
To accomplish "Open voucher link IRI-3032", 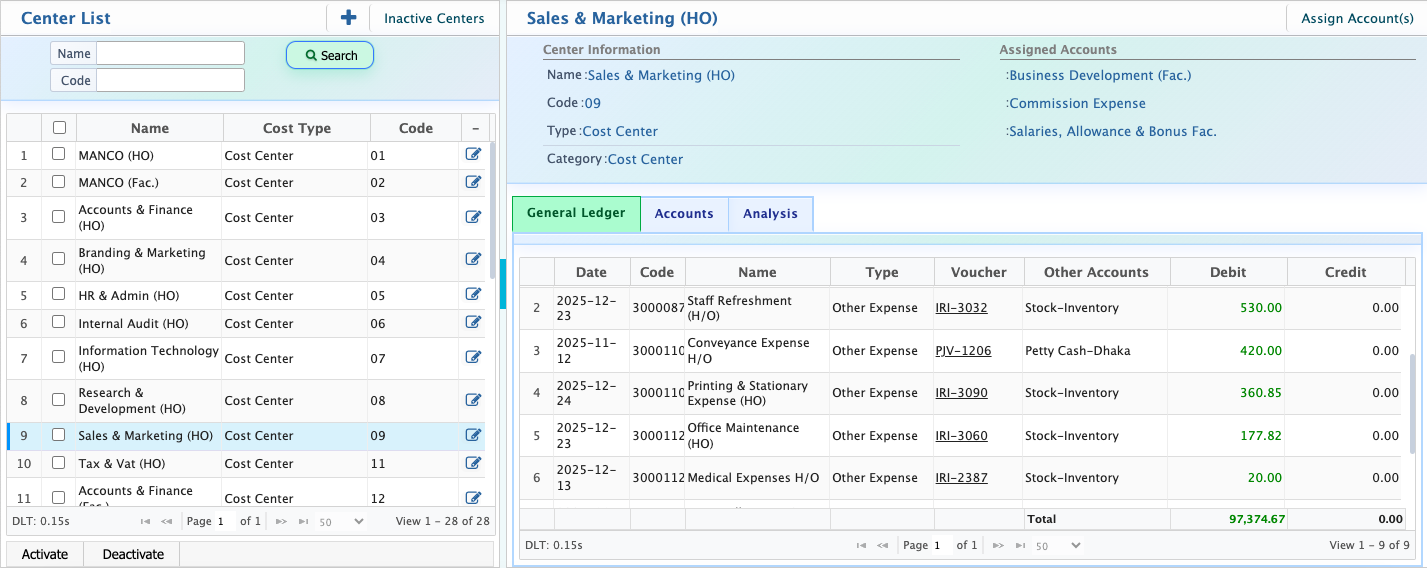I will tap(961, 308).
